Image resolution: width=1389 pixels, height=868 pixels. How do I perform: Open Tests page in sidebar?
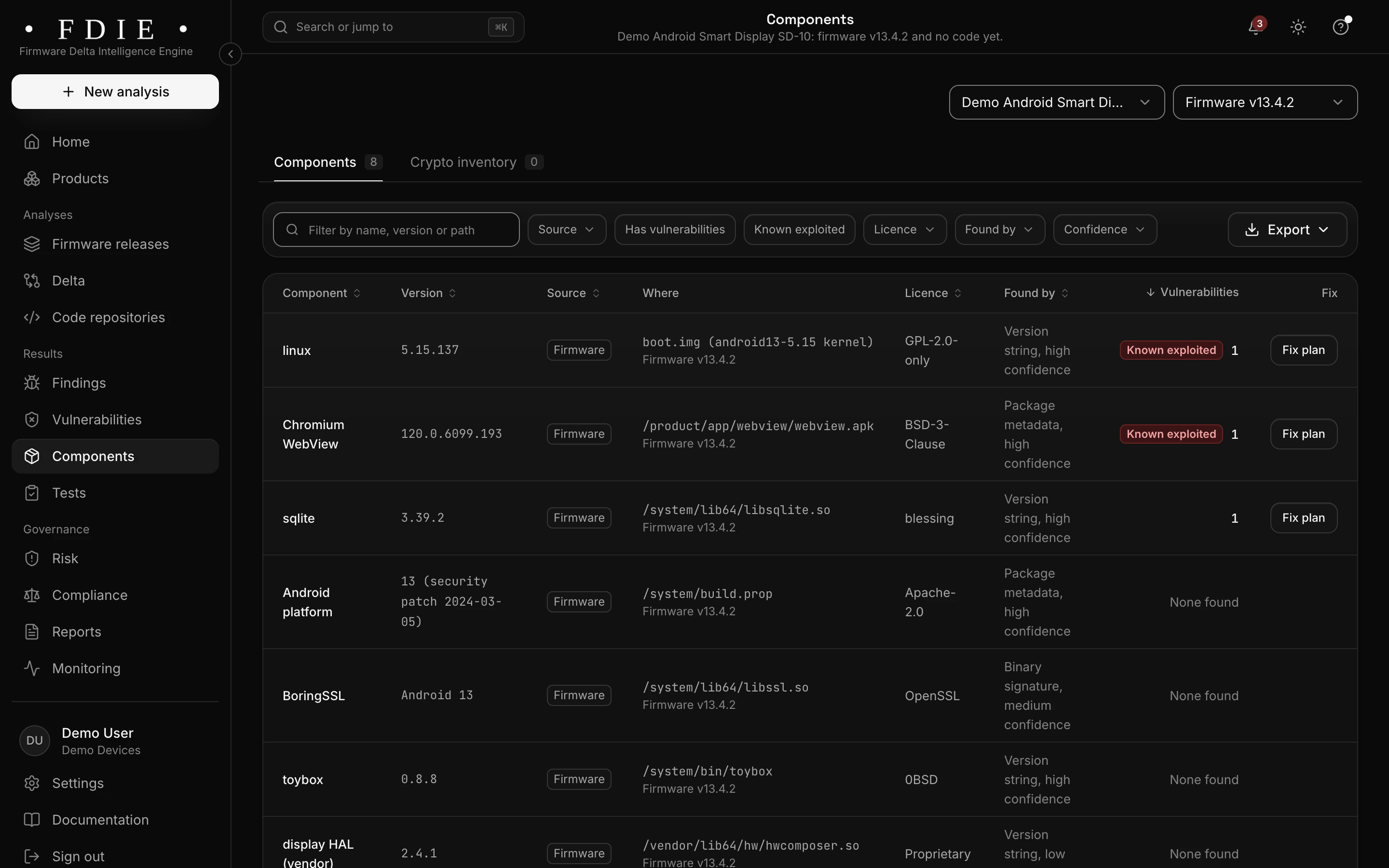[x=115, y=493]
